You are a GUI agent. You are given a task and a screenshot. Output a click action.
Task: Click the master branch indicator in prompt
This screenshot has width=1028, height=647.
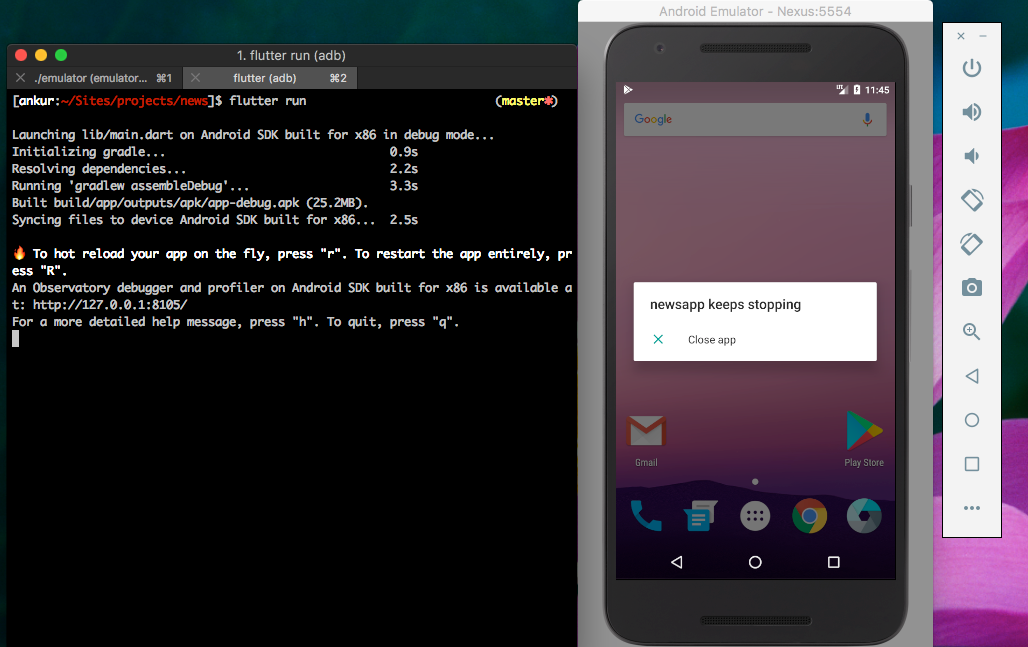[x=526, y=101]
